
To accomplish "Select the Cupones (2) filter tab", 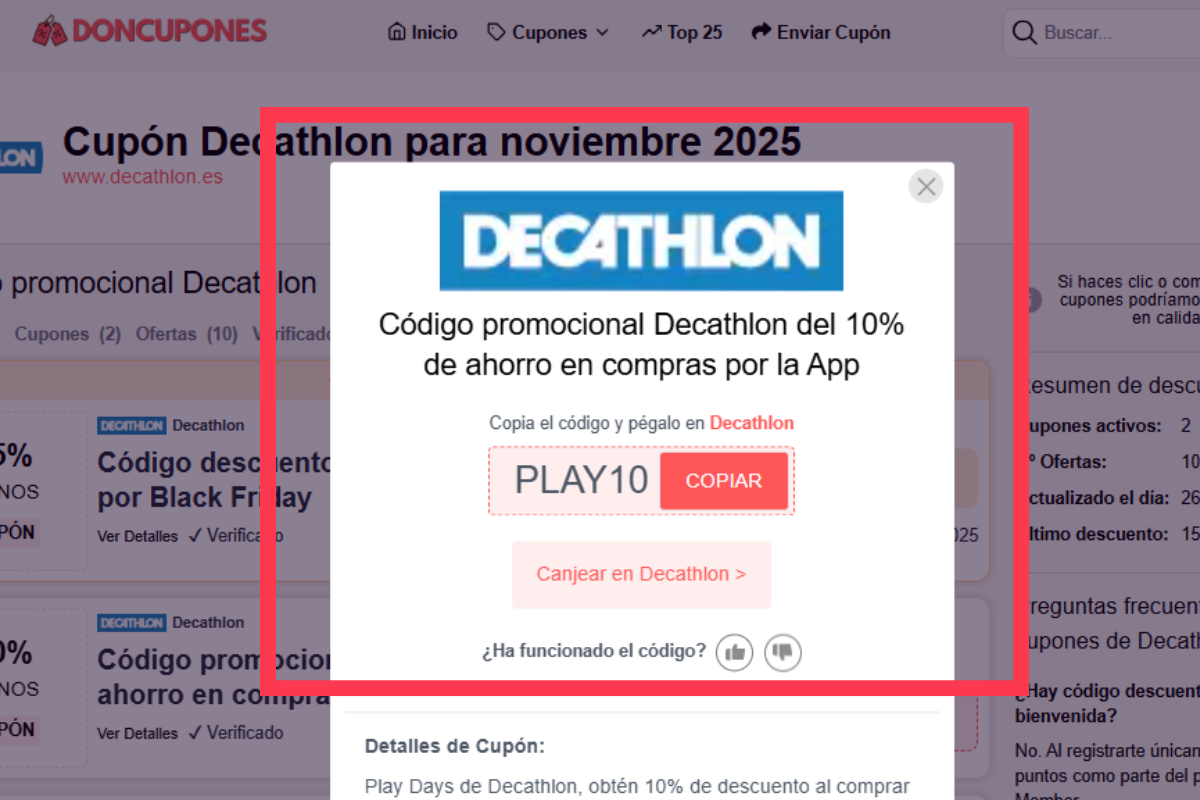I will 68,334.
